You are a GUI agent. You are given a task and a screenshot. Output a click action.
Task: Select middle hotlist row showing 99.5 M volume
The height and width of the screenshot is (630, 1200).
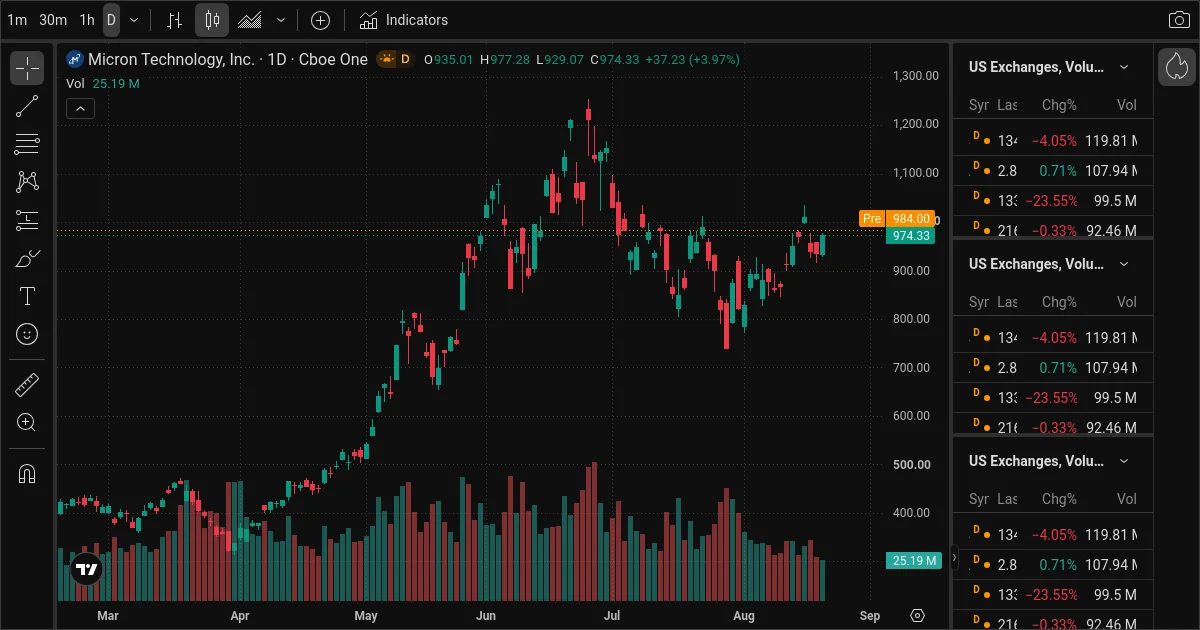click(x=1053, y=398)
